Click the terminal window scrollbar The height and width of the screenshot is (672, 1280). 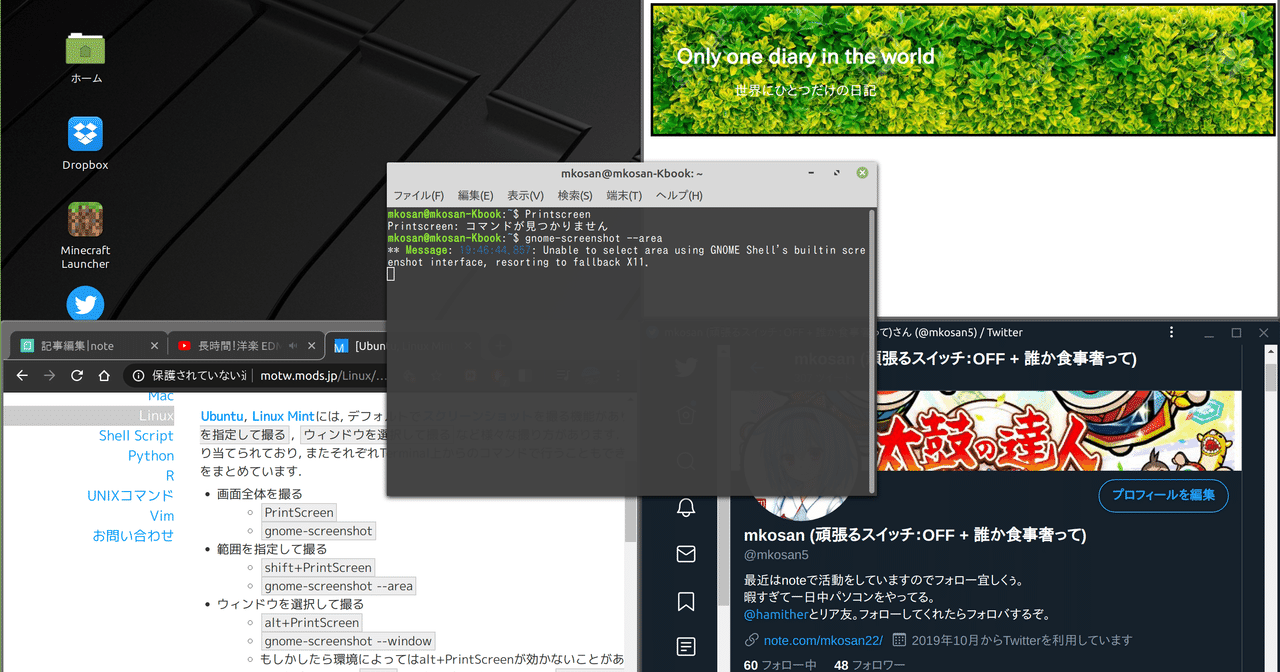[872, 350]
